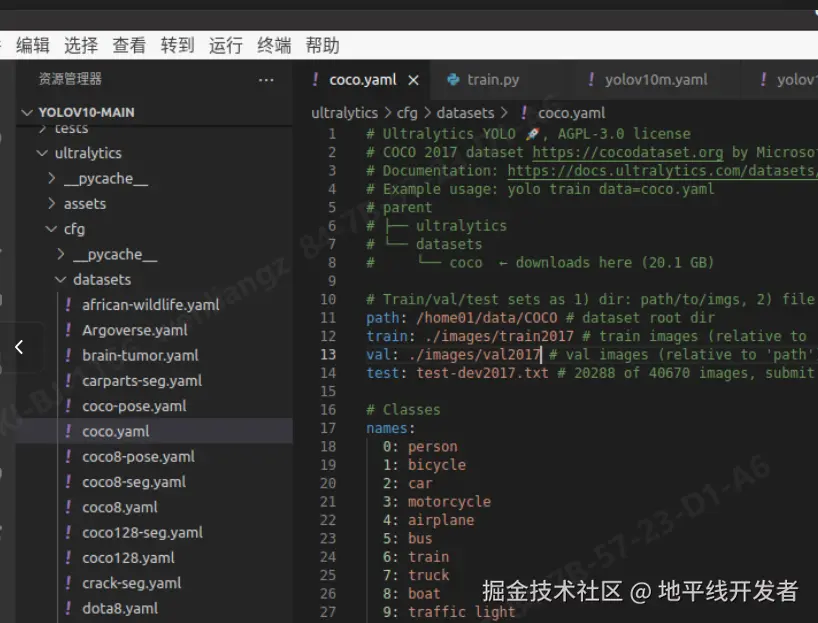This screenshot has width=818, height=623.
Task: Switch to the train.py tab
Action: coord(493,80)
